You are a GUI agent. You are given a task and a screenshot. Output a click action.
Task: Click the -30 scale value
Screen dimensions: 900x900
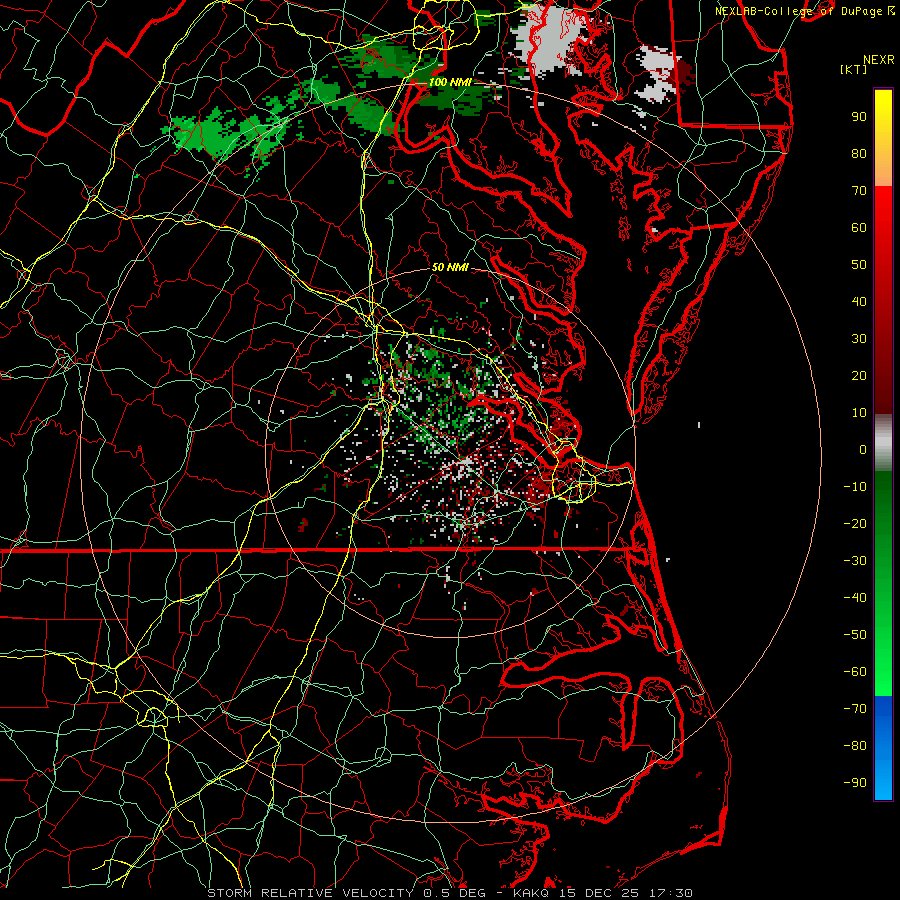pos(855,561)
